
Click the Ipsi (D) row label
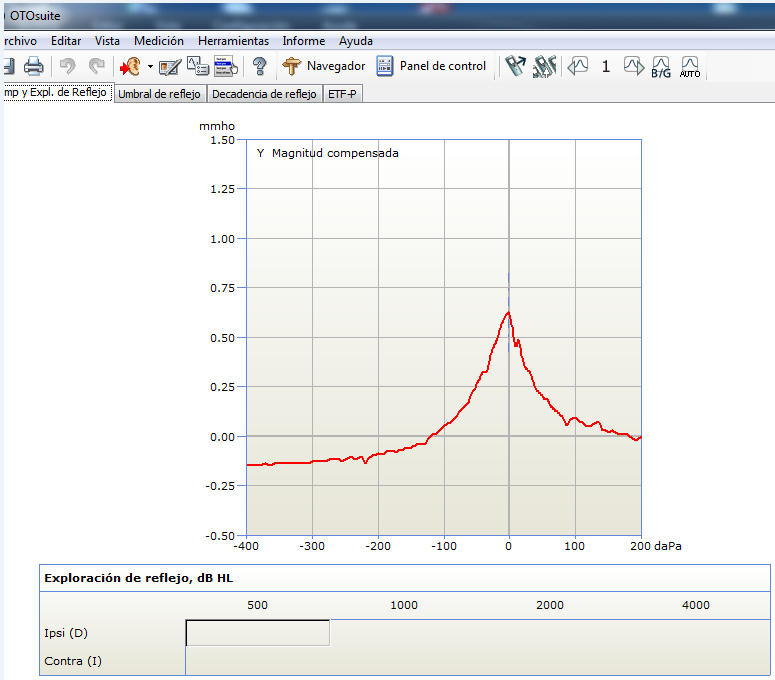[x=66, y=633]
